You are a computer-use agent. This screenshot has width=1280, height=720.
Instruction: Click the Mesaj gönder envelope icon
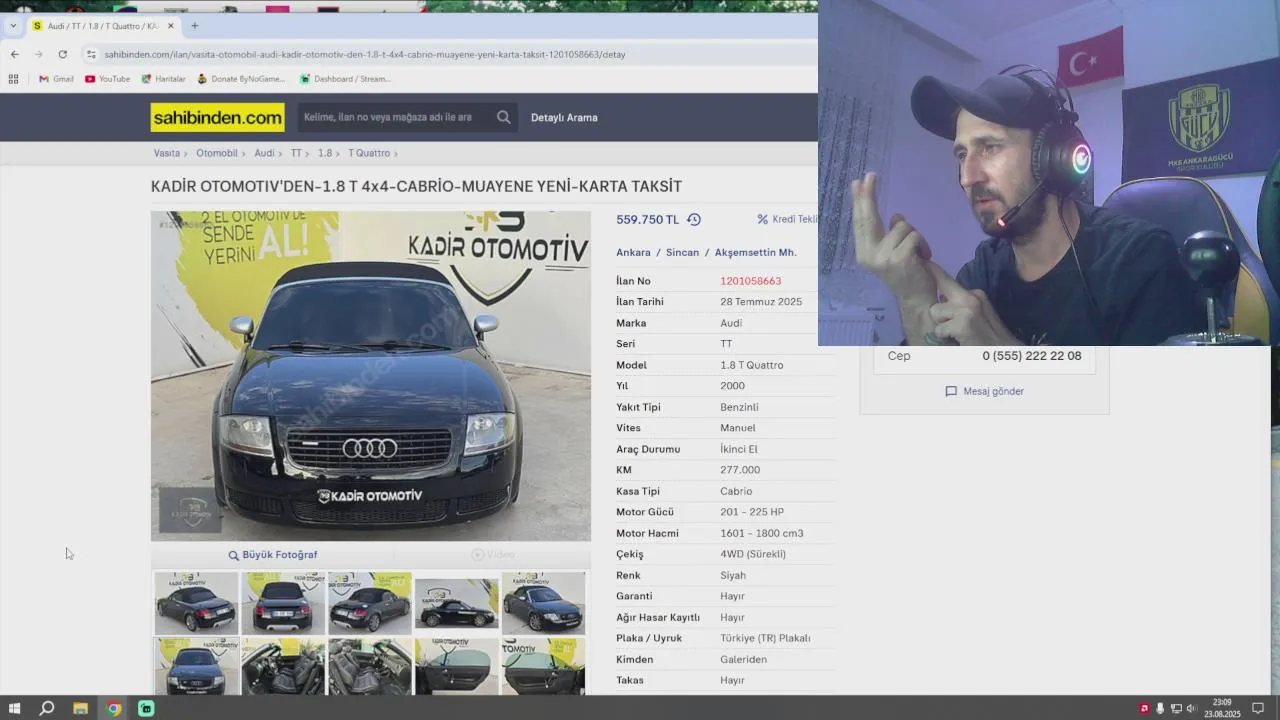click(x=951, y=391)
